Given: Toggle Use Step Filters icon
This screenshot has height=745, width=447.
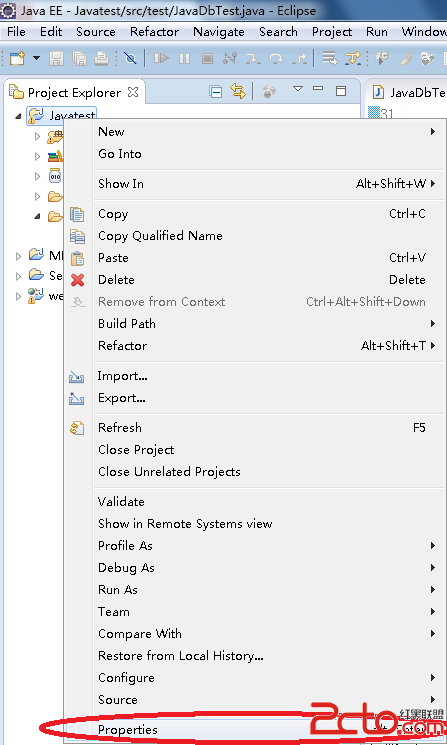Looking at the screenshot, I should 353,58.
